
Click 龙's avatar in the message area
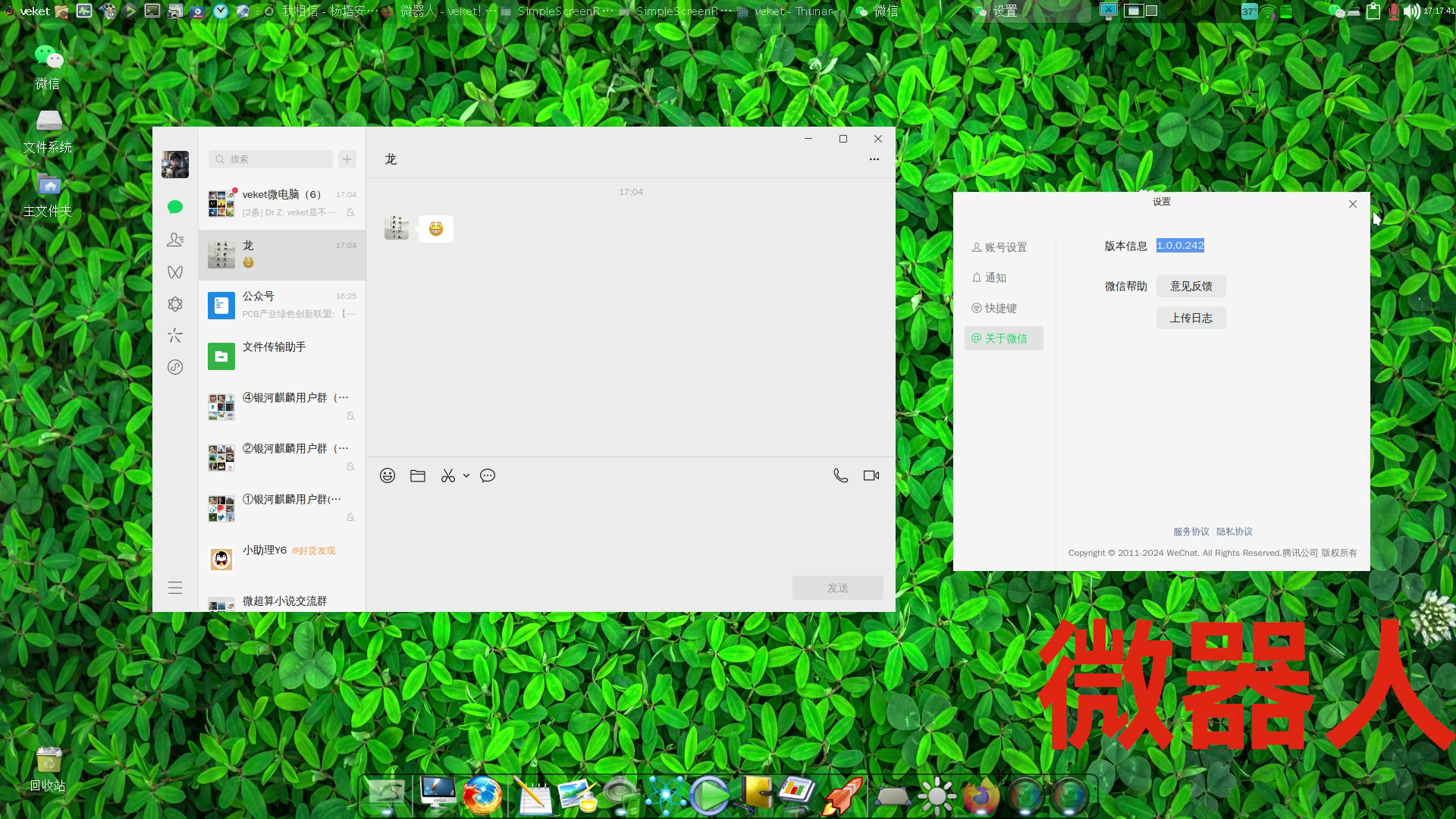pos(397,227)
